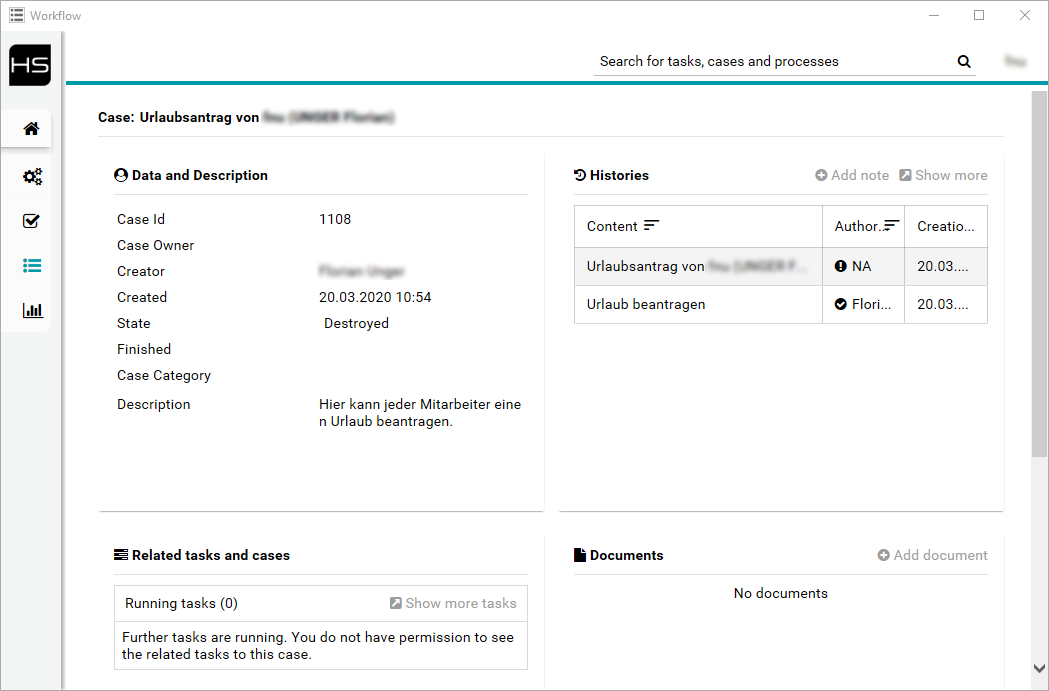The image size is (1049, 691).
Task: Add a note to Histories
Action: (852, 175)
